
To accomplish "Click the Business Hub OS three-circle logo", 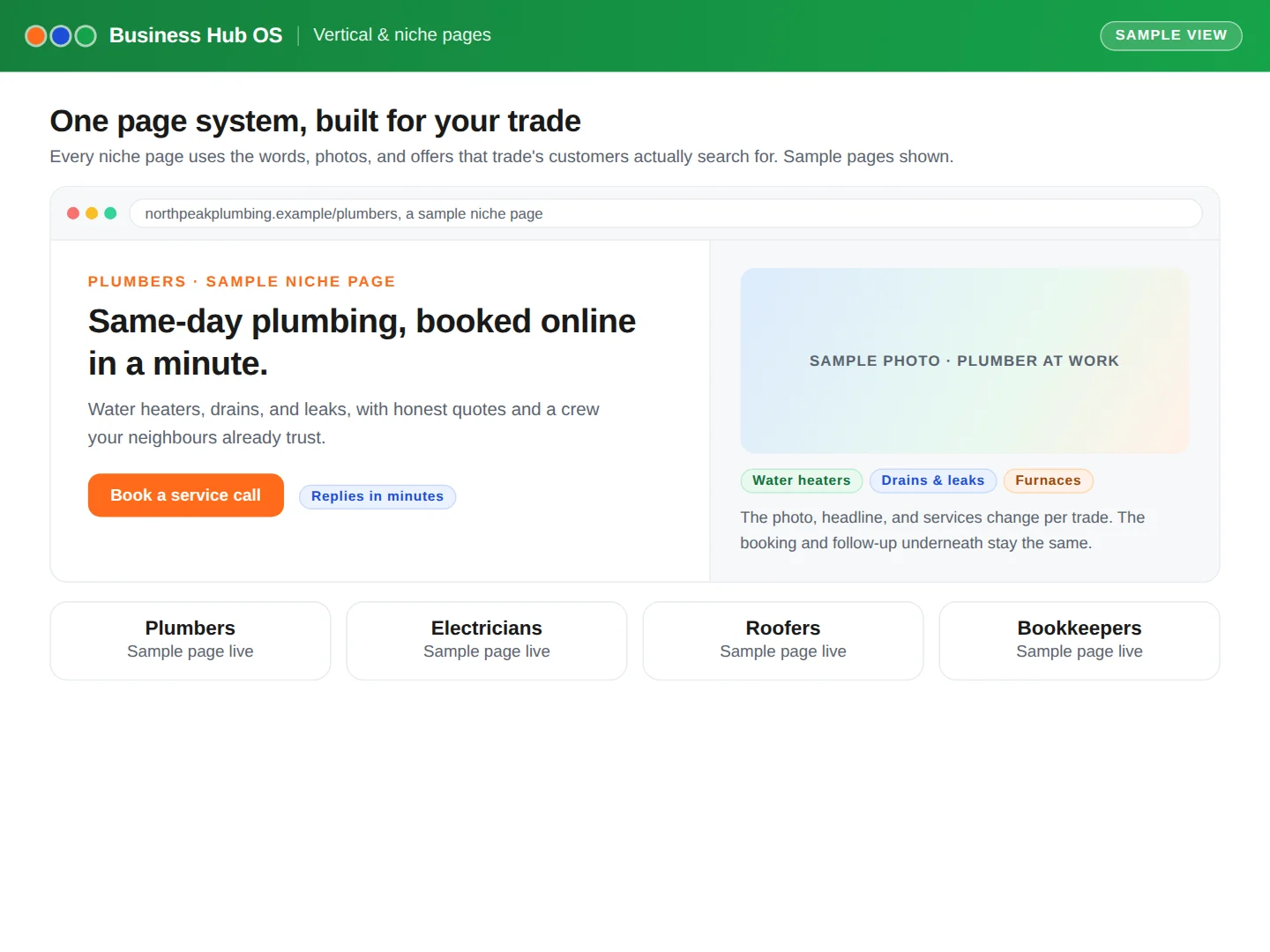I will (x=61, y=36).
